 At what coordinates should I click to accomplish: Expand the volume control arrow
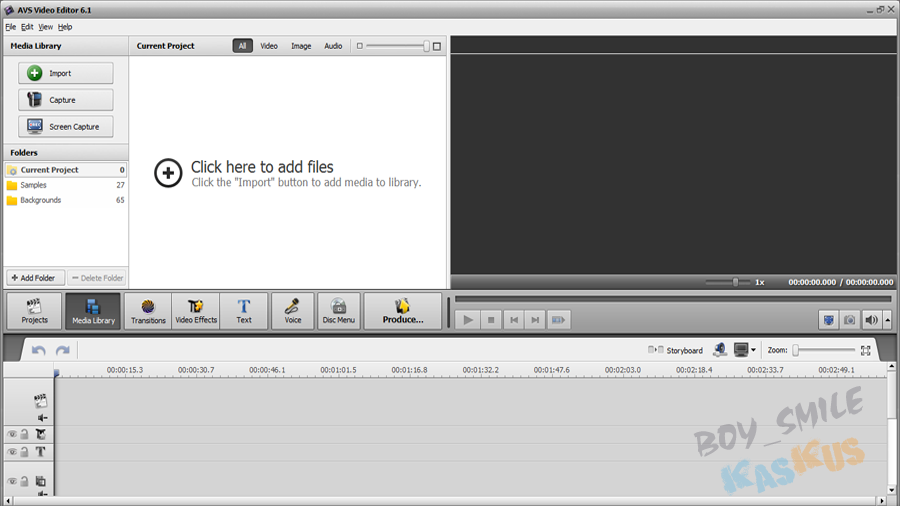pos(887,320)
